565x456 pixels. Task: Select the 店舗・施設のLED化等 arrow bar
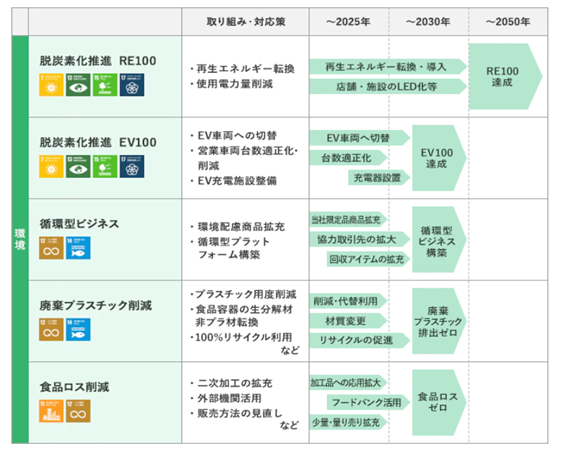(x=388, y=86)
